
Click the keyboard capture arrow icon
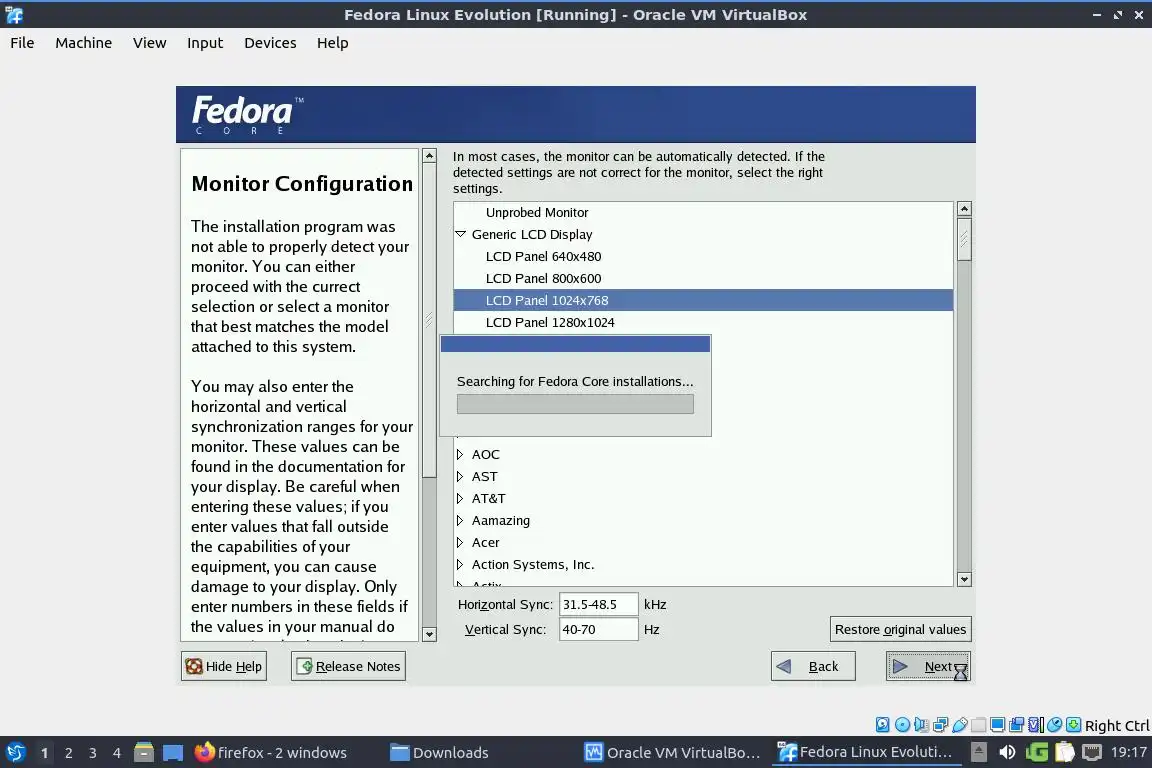click(1073, 725)
